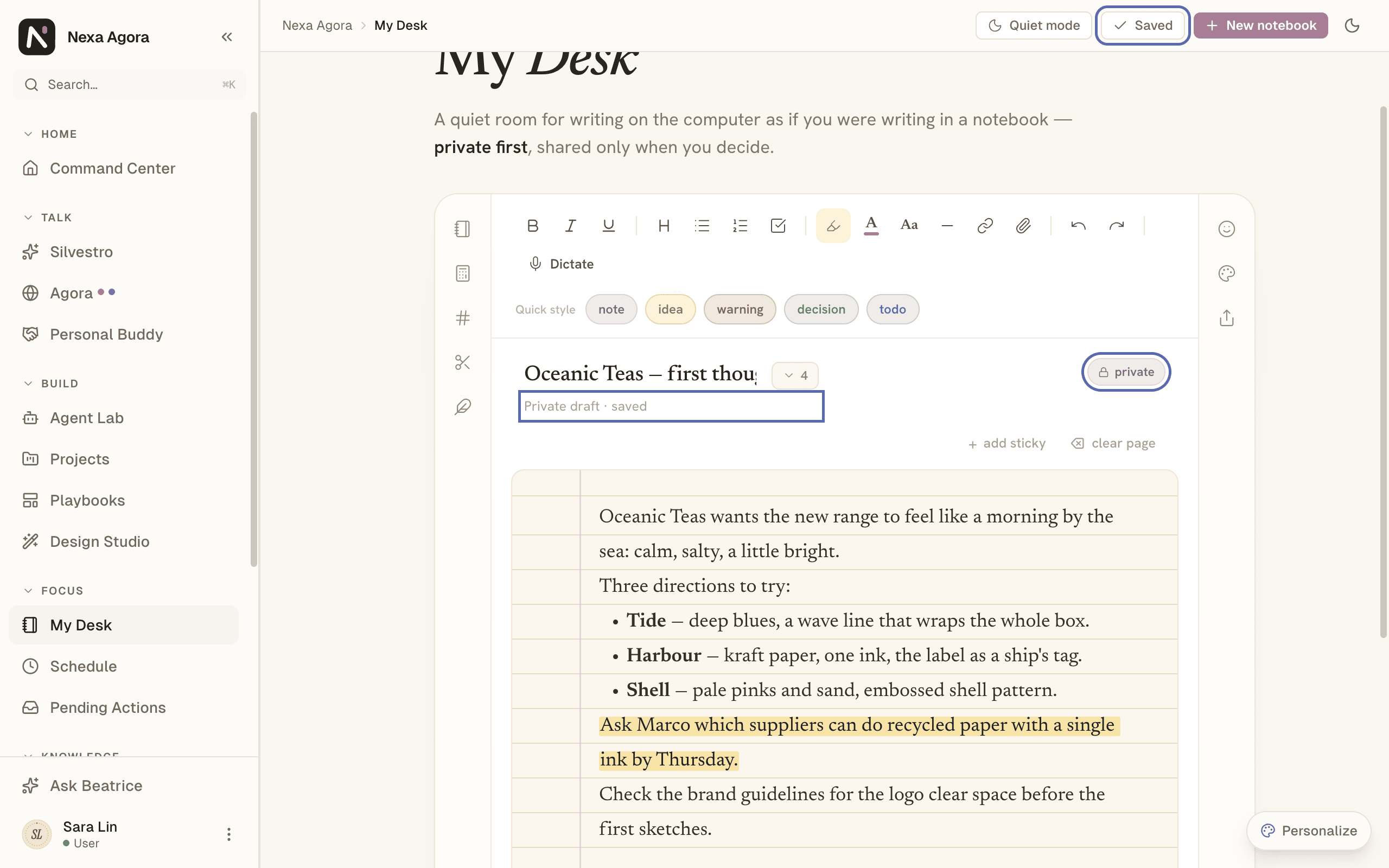
Task: Open the text color picker
Action: [871, 226]
